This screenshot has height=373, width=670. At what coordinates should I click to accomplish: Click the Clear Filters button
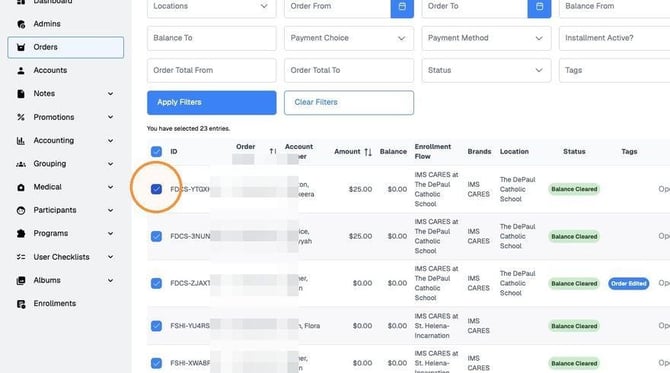(349, 103)
